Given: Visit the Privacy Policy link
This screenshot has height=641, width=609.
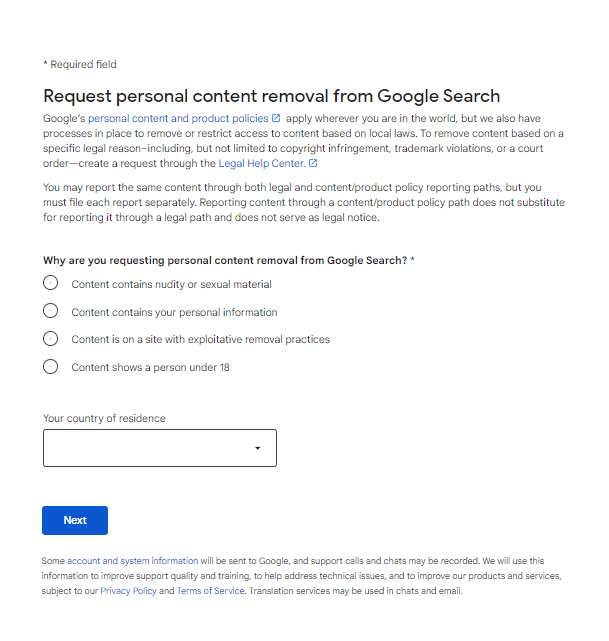Looking at the screenshot, I should point(128,591).
